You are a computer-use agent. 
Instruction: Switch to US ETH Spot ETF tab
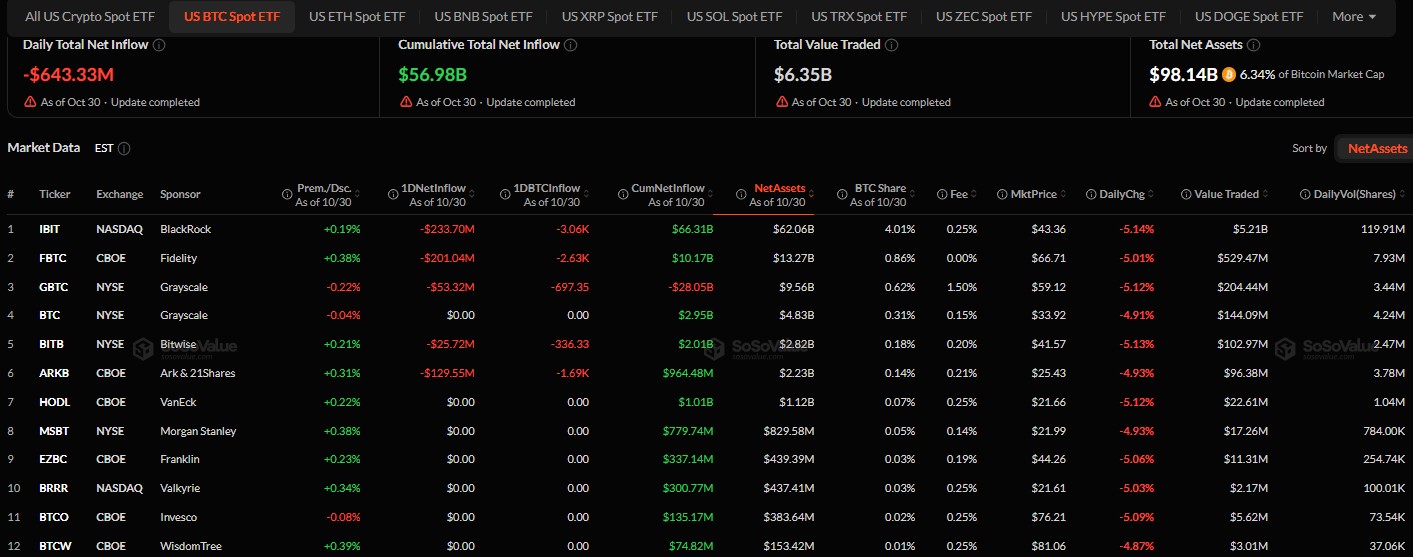(x=358, y=17)
